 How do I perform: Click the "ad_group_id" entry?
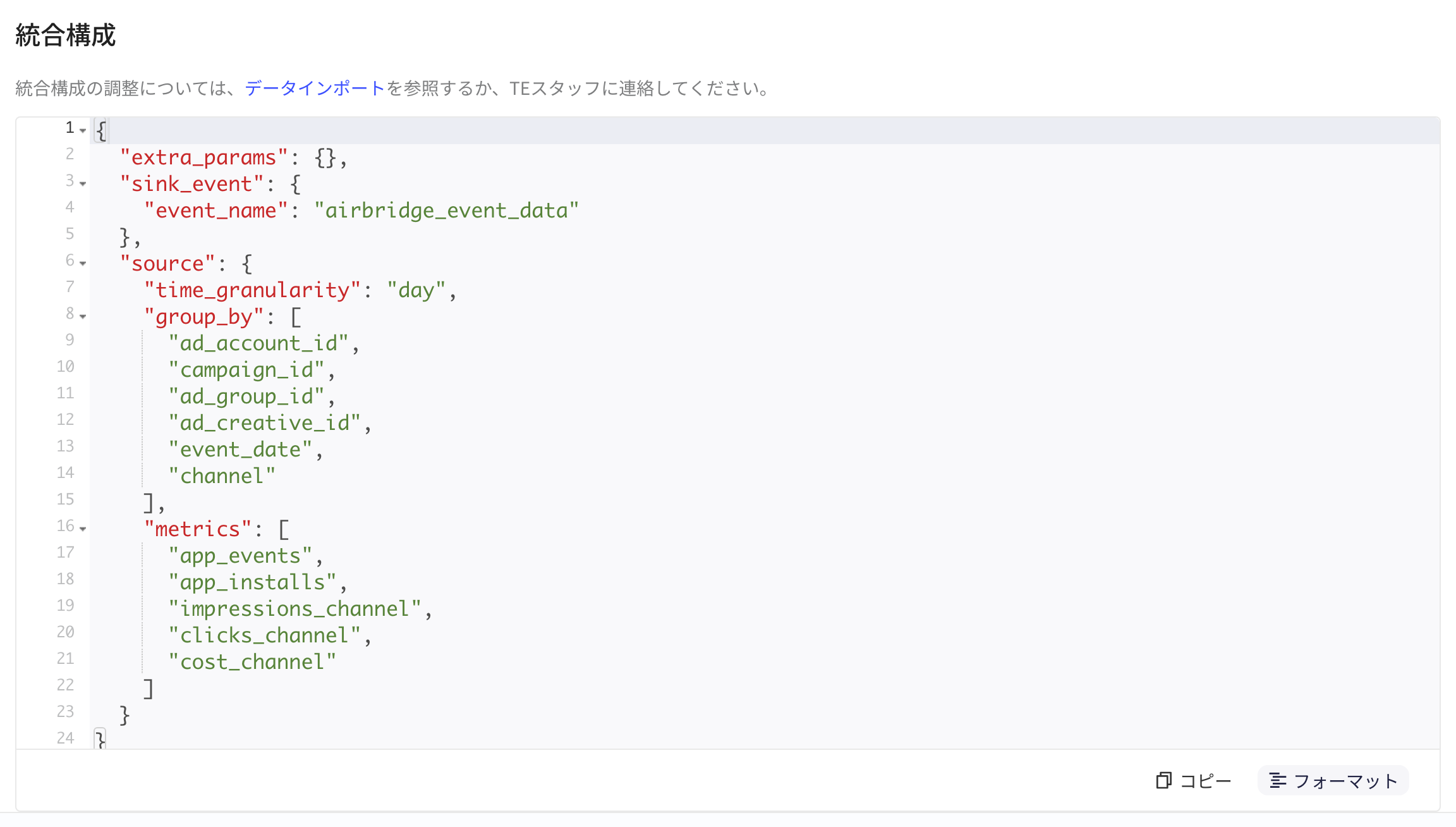click(246, 396)
